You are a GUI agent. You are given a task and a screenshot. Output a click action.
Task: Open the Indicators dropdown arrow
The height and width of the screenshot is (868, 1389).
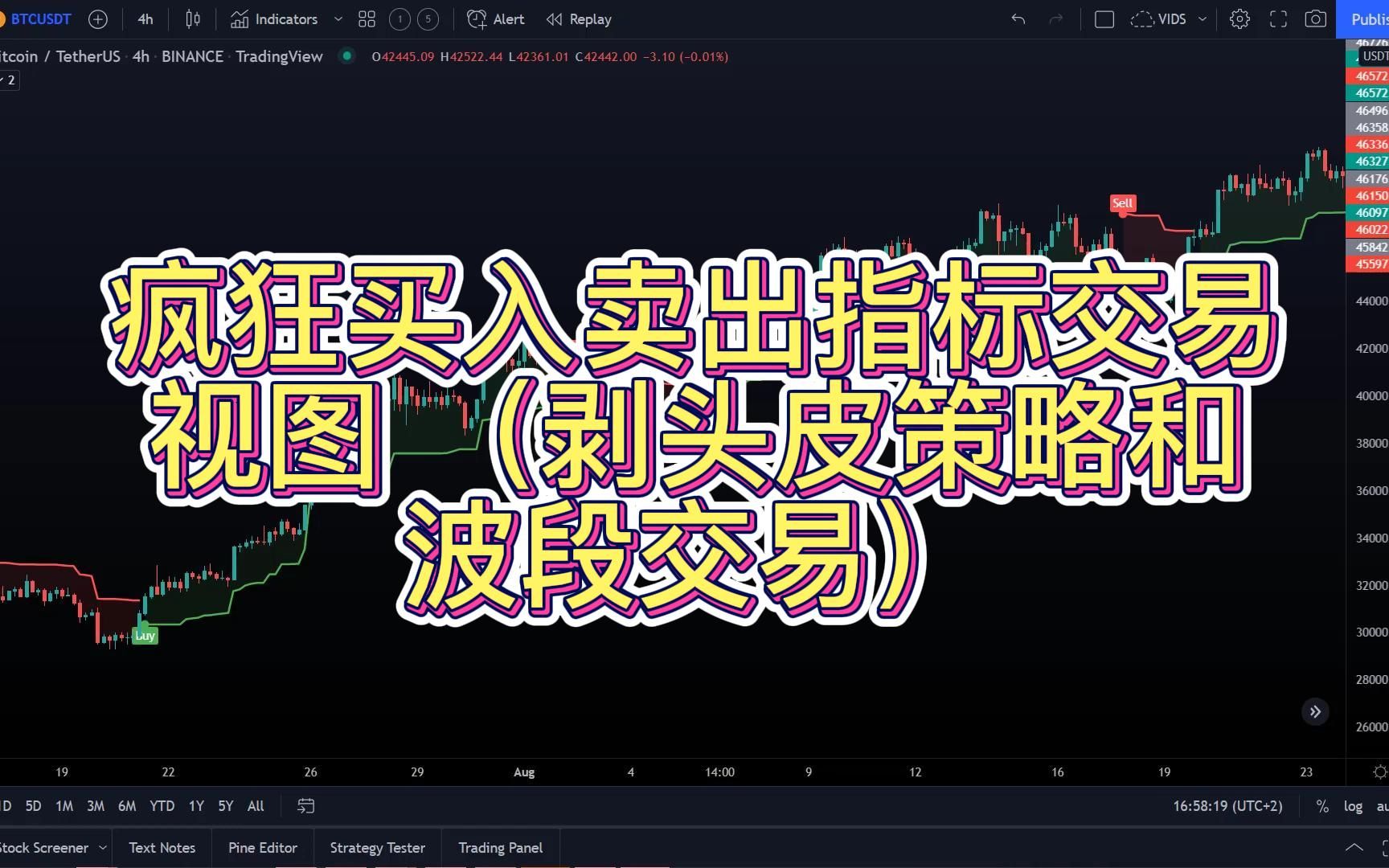[x=337, y=18]
